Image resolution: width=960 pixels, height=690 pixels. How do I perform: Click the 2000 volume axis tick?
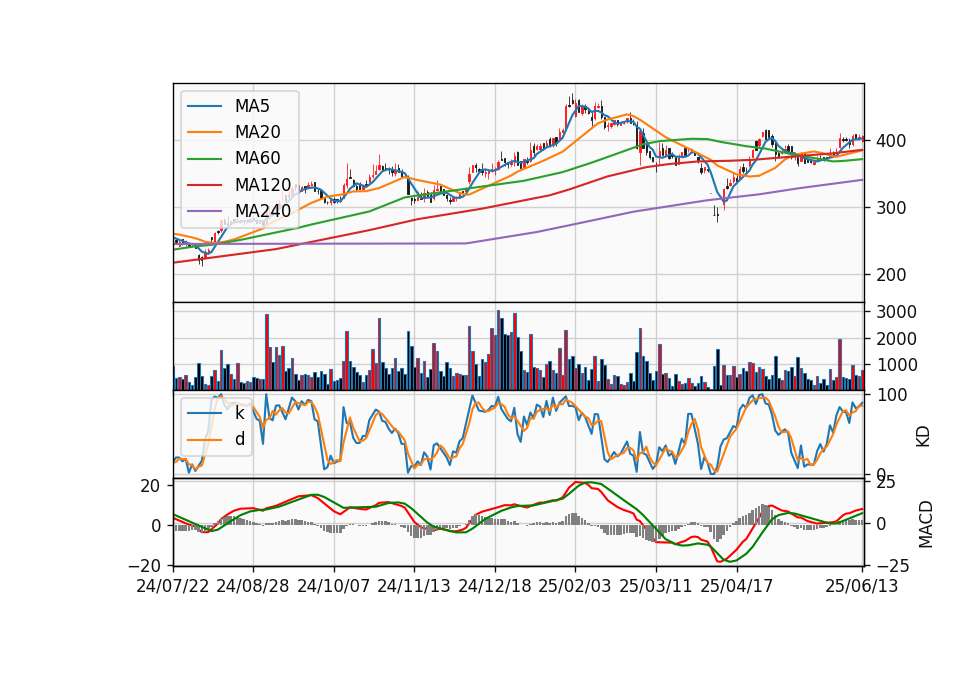tap(896, 339)
